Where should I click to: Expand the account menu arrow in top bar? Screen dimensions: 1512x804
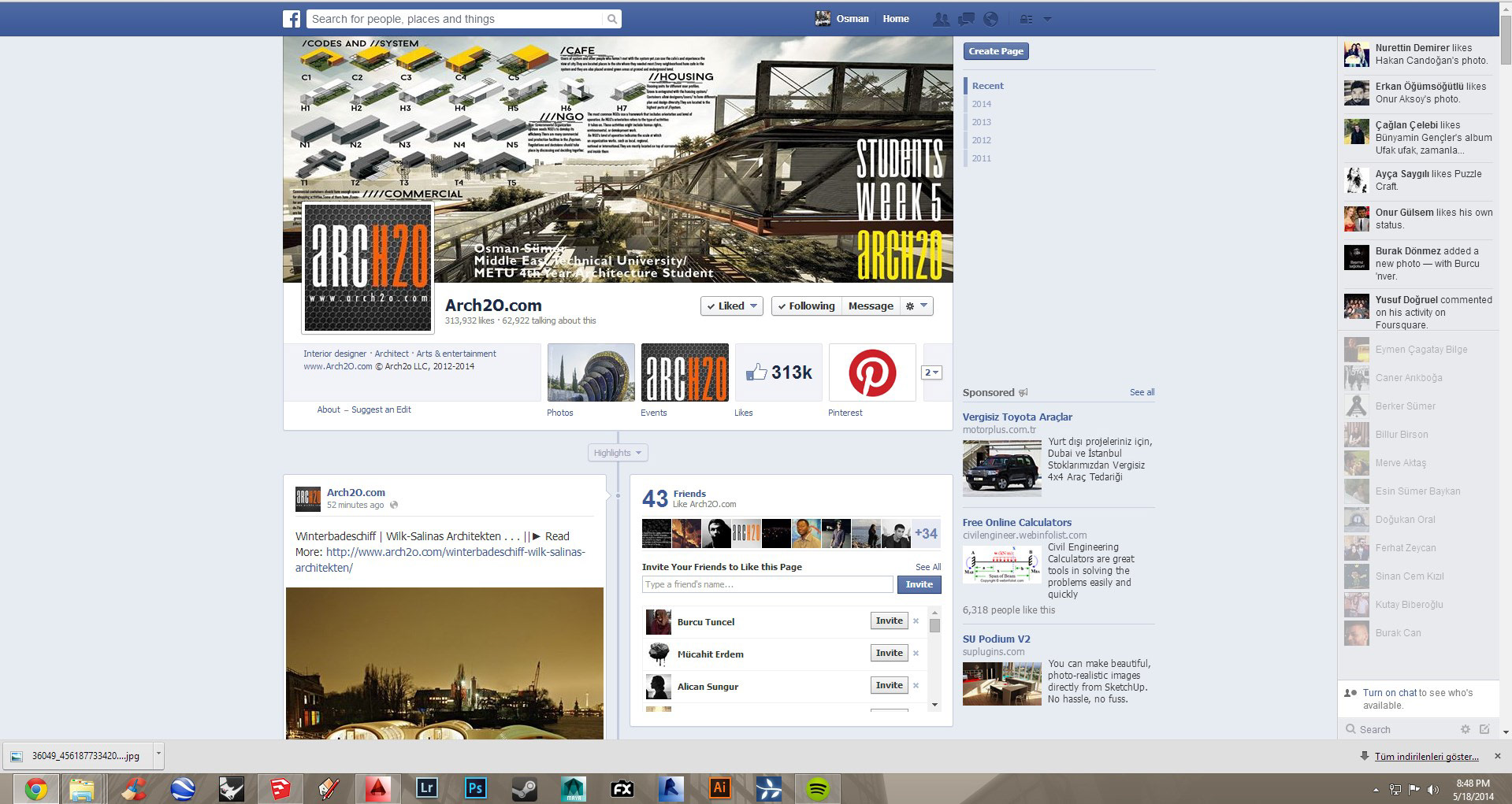1047,19
